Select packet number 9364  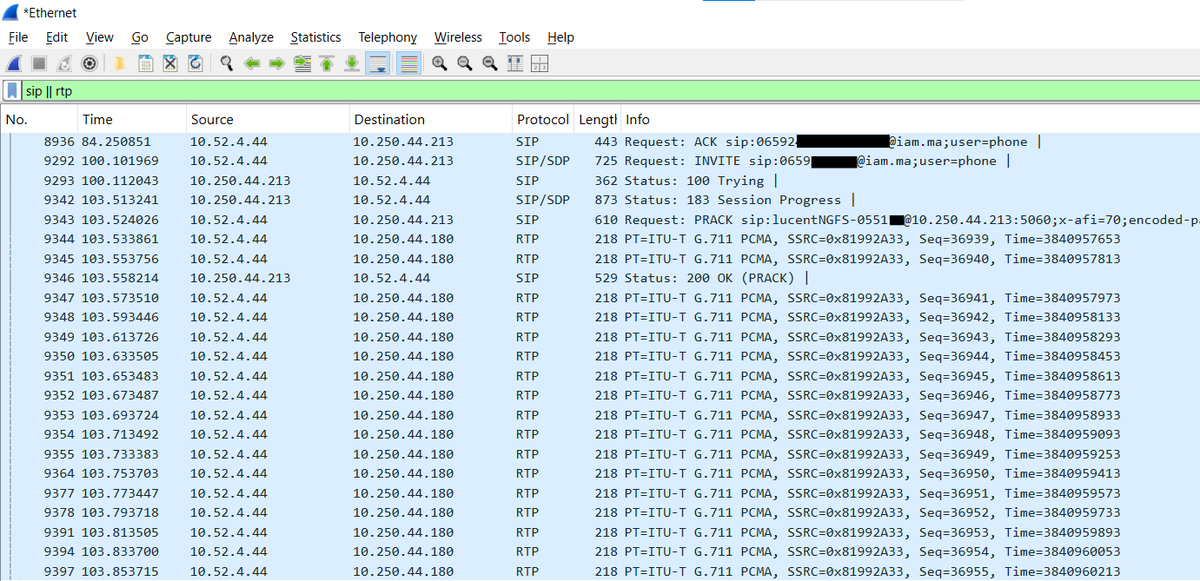click(x=600, y=473)
